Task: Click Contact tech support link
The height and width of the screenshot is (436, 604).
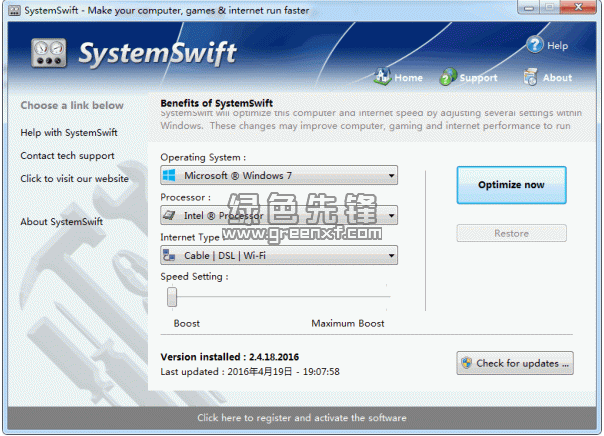Action: click(67, 156)
